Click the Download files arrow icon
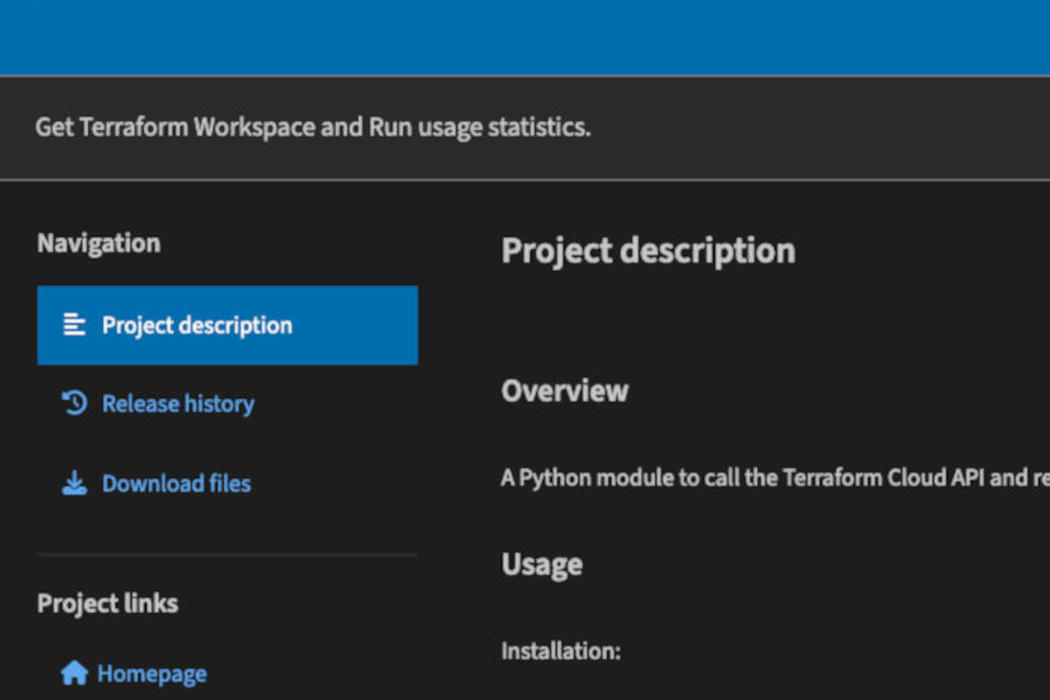This screenshot has width=1050, height=700. tap(74, 483)
